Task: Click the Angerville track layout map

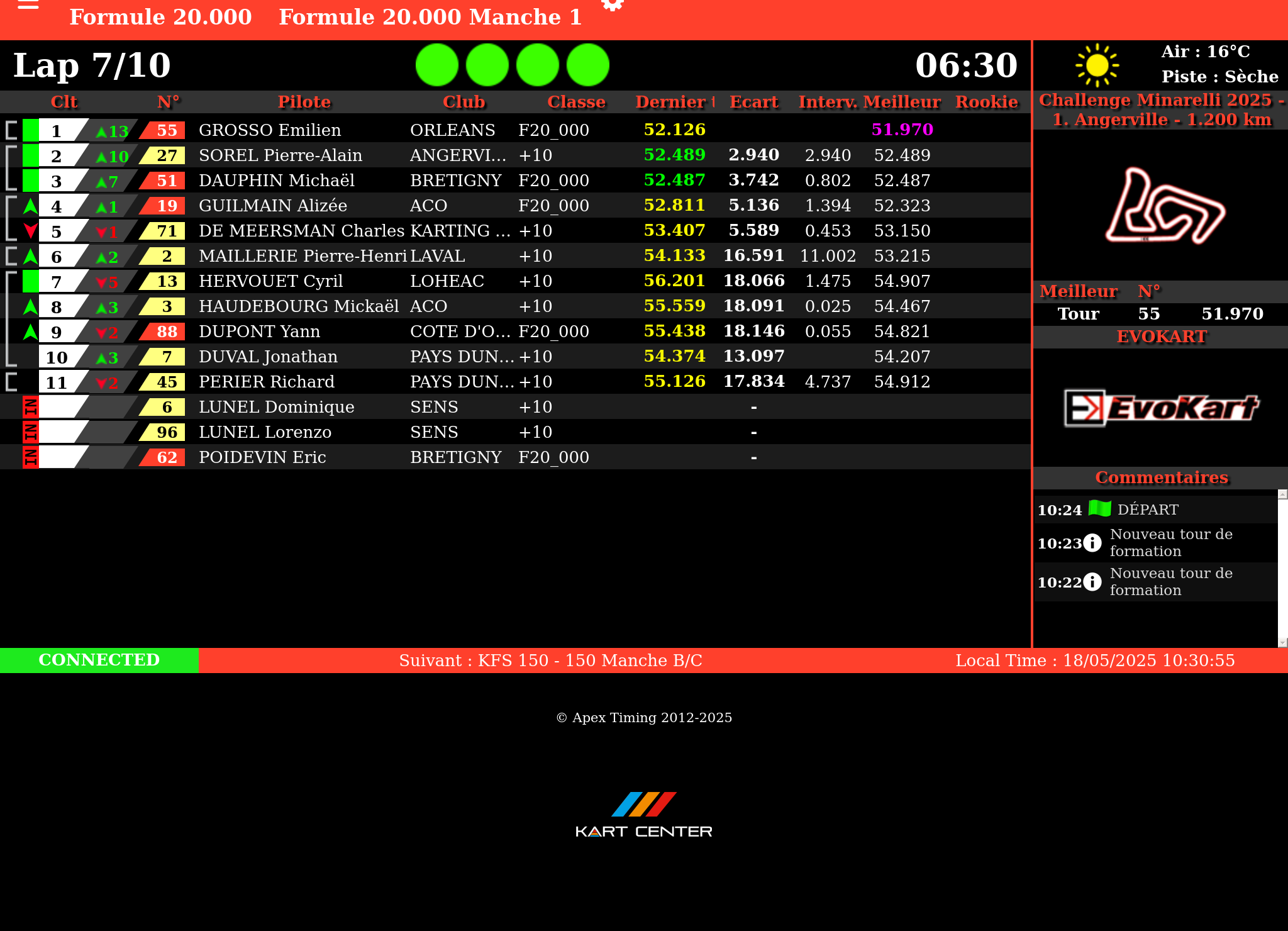Action: tap(1164, 206)
